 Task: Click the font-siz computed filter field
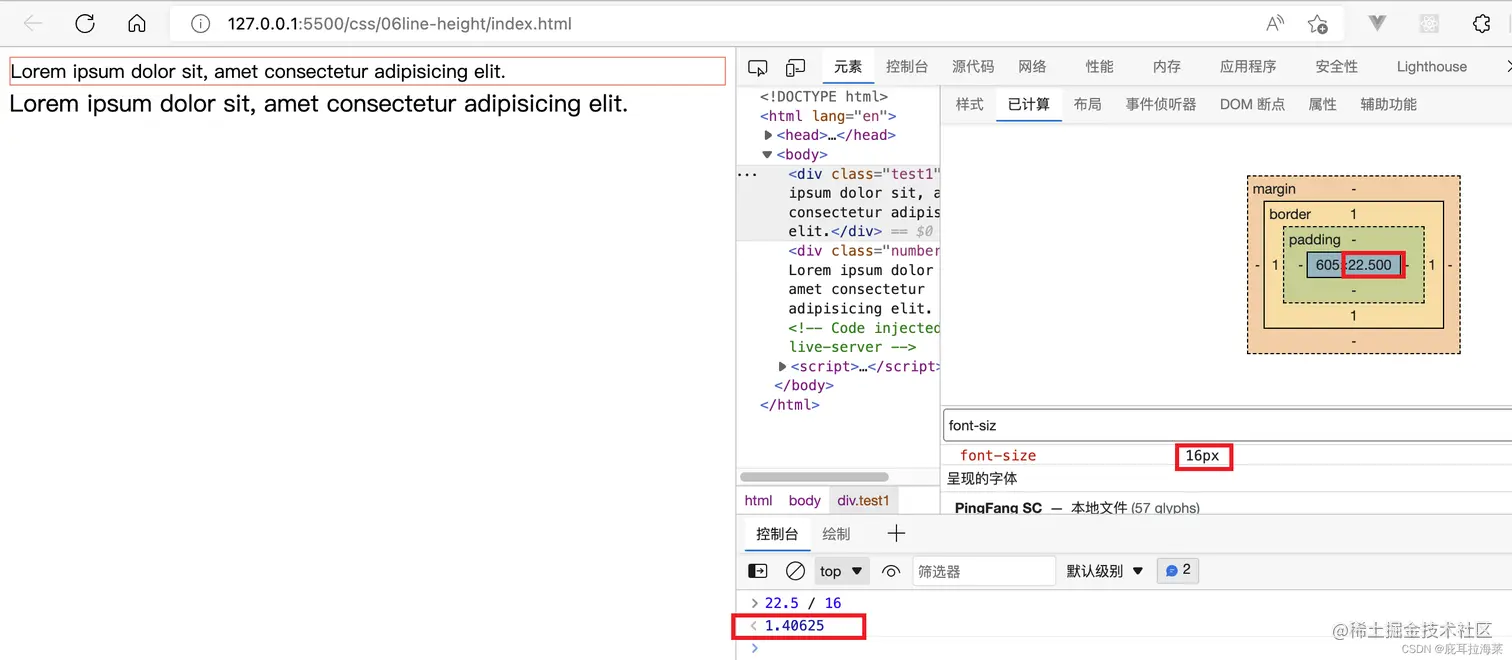(1227, 425)
